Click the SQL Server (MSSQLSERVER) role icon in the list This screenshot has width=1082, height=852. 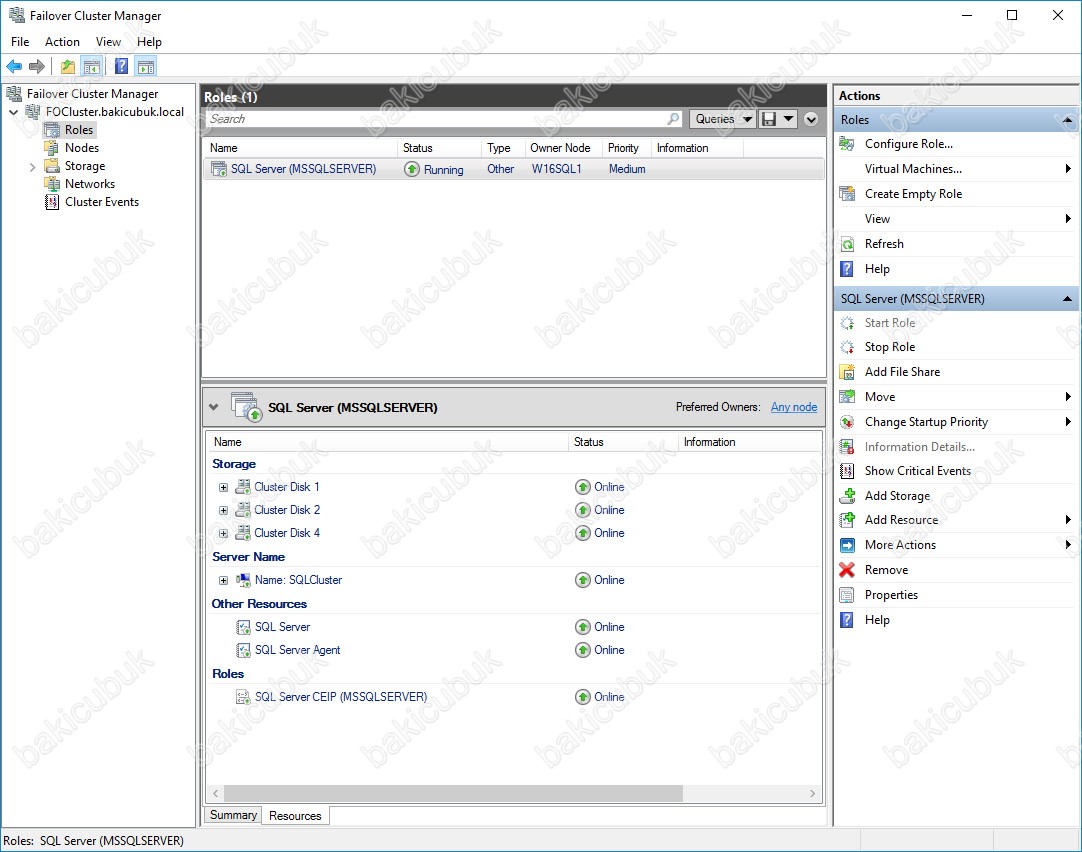[218, 169]
